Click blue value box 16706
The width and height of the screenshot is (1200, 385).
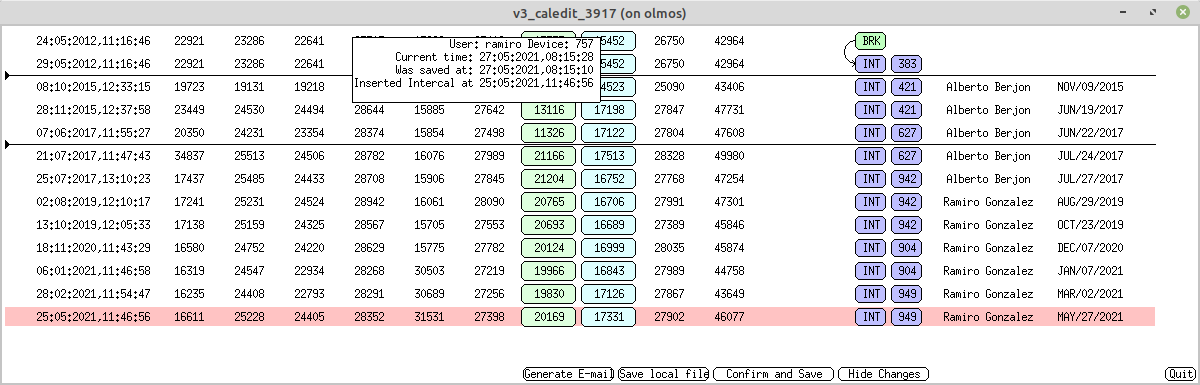(609, 201)
